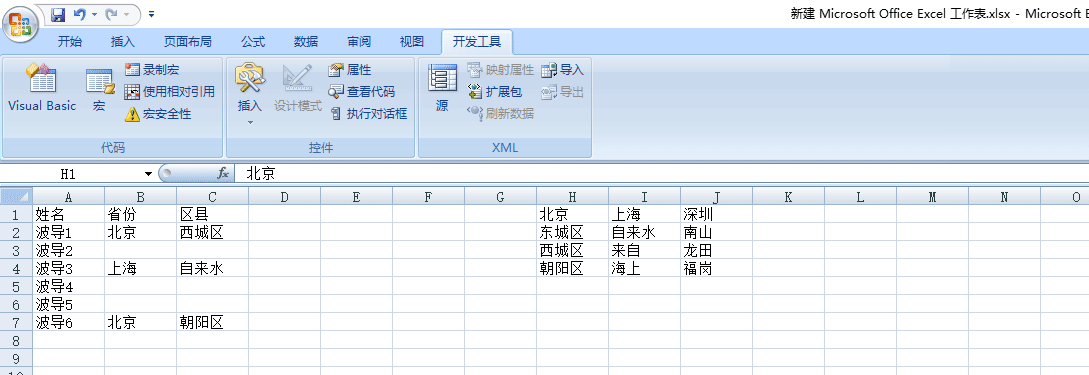Switch to the 插入 ribbon tab
The width and height of the screenshot is (1089, 375).
[123, 42]
